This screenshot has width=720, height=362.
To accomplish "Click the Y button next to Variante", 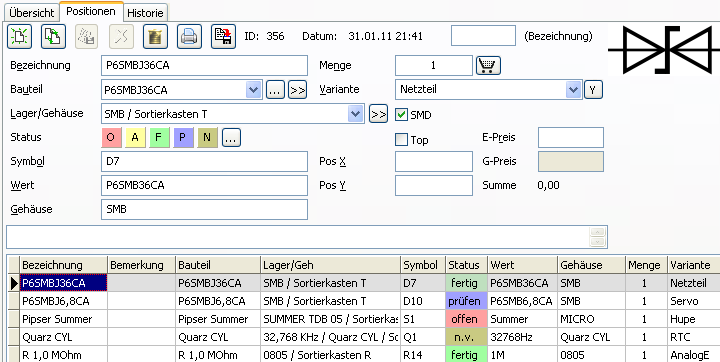I will click(x=593, y=89).
